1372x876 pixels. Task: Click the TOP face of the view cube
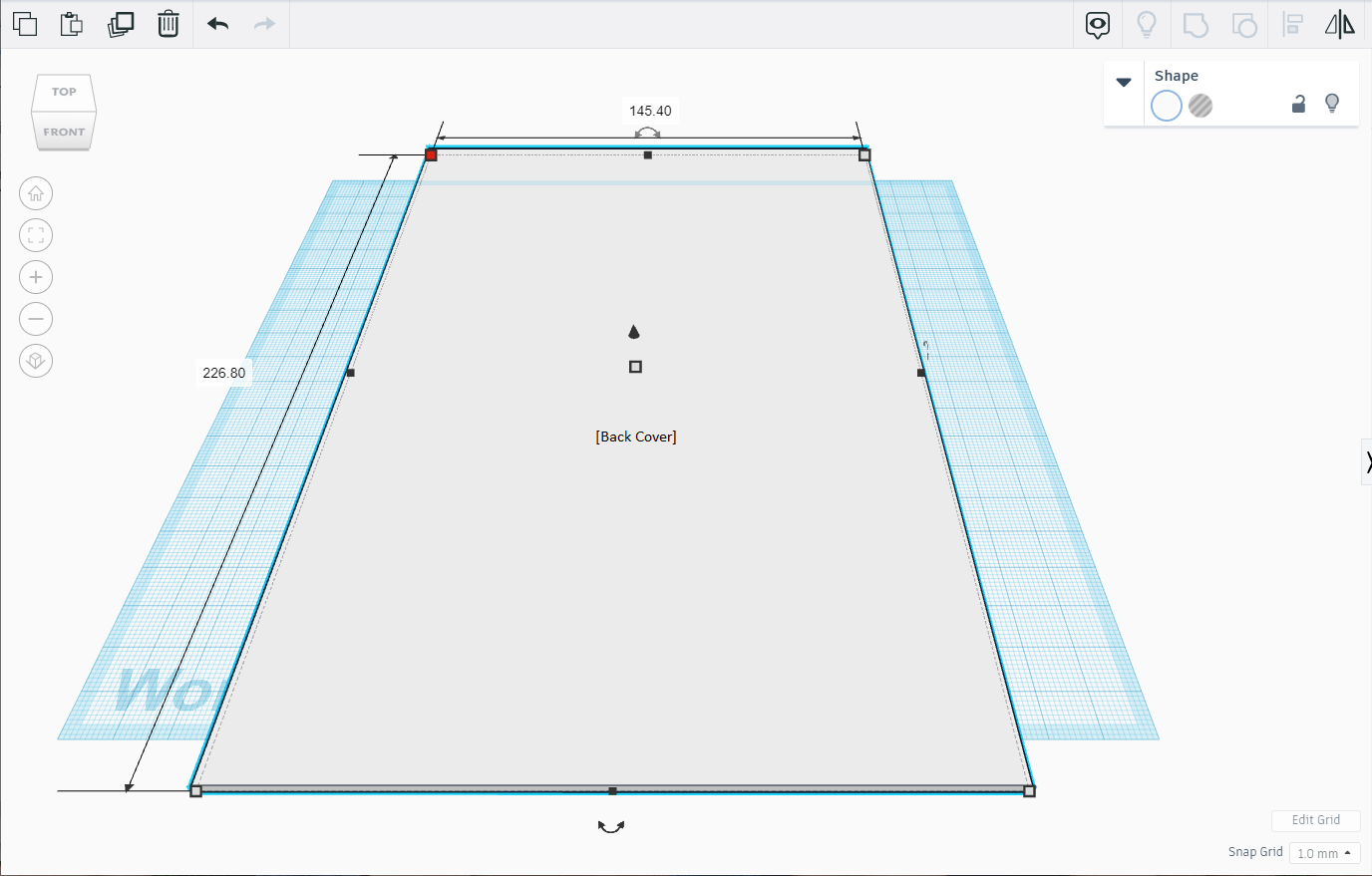64,93
